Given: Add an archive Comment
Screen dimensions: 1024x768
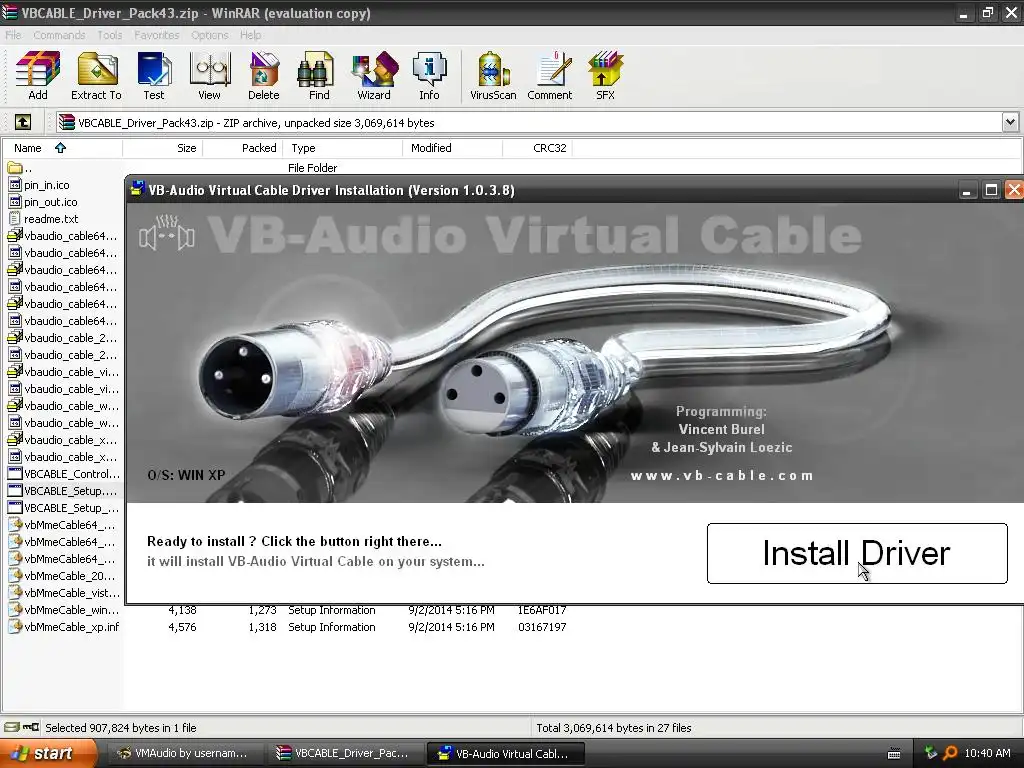Looking at the screenshot, I should [x=550, y=76].
